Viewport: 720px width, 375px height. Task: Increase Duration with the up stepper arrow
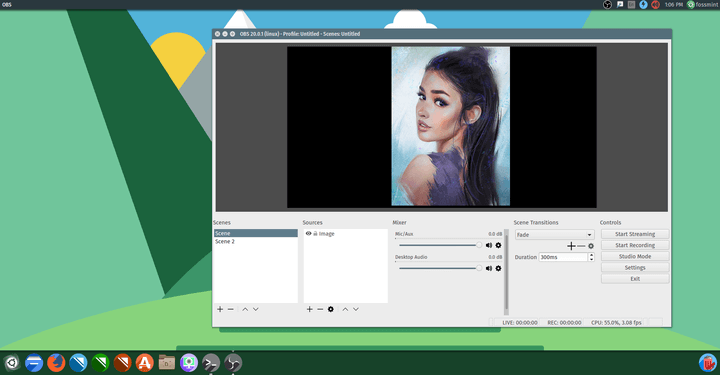point(591,255)
